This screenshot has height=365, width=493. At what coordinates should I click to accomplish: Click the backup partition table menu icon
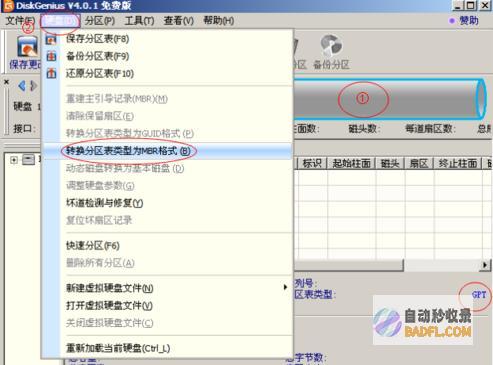point(51,56)
